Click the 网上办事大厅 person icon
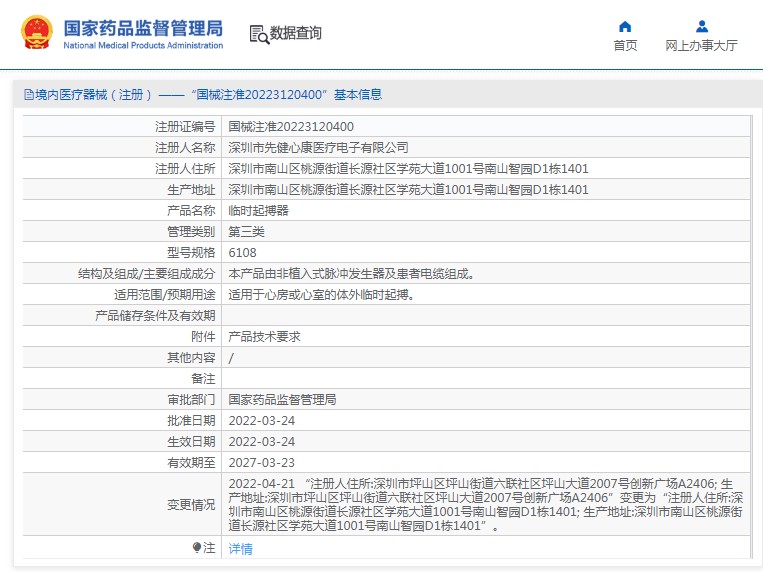This screenshot has width=763, height=572. coord(701,27)
